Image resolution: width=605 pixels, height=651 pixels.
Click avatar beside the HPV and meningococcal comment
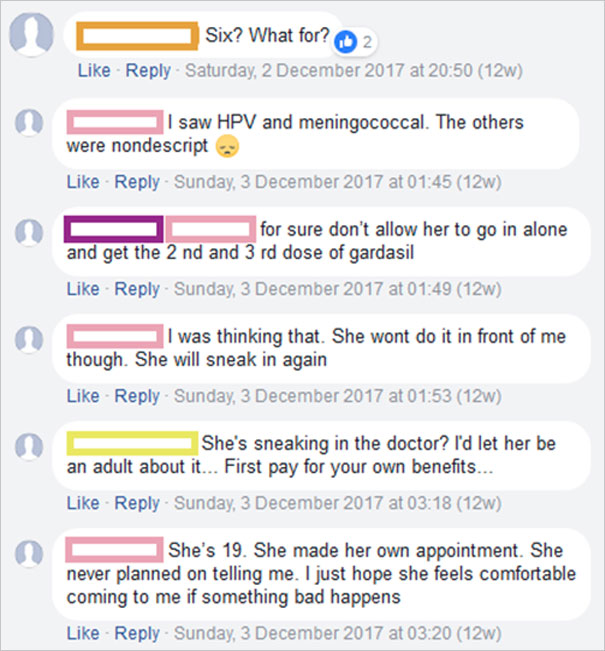click(x=31, y=123)
